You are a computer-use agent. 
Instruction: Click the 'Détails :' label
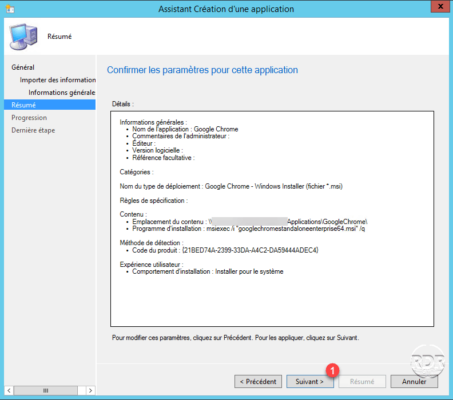[123, 104]
